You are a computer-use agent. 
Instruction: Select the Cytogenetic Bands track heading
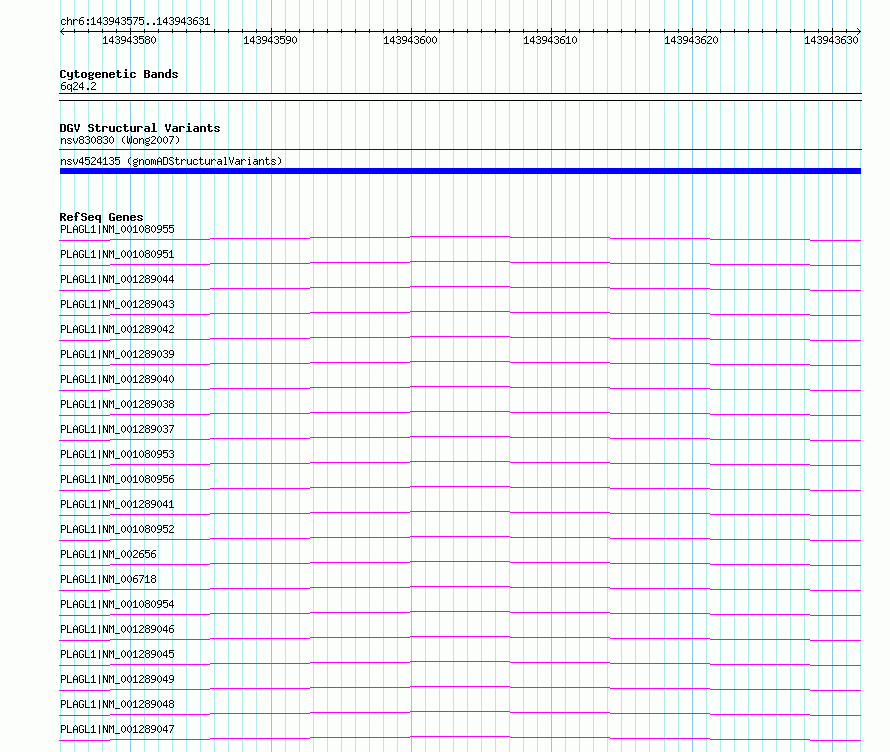click(119, 74)
